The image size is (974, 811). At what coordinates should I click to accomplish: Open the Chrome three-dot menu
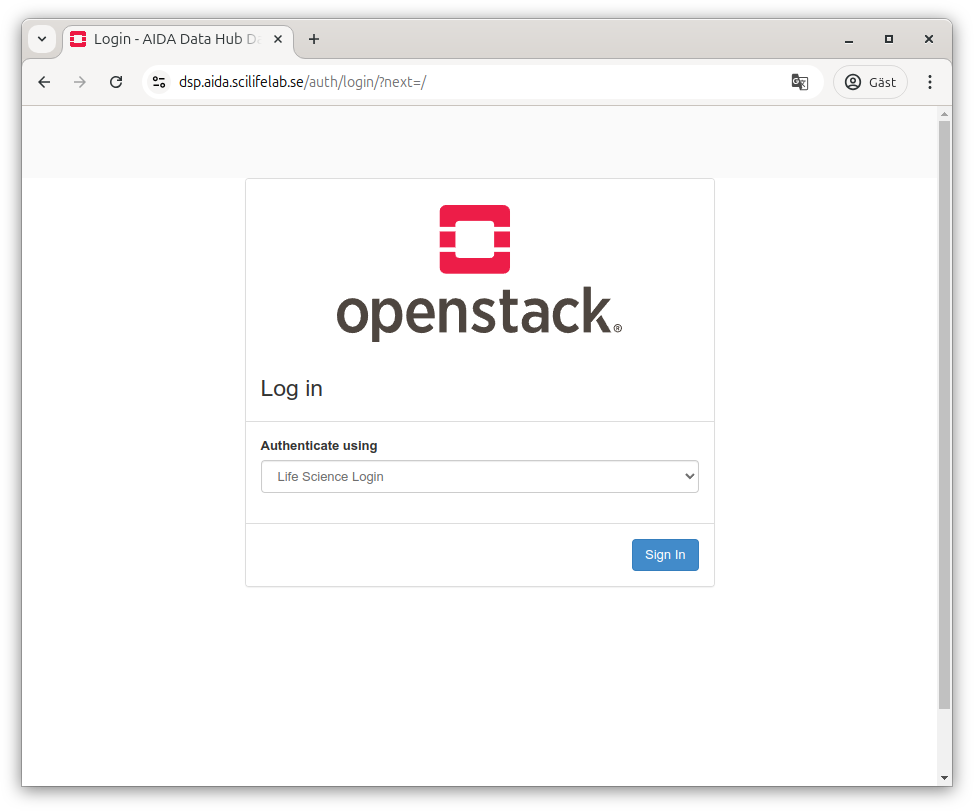pyautogui.click(x=929, y=82)
